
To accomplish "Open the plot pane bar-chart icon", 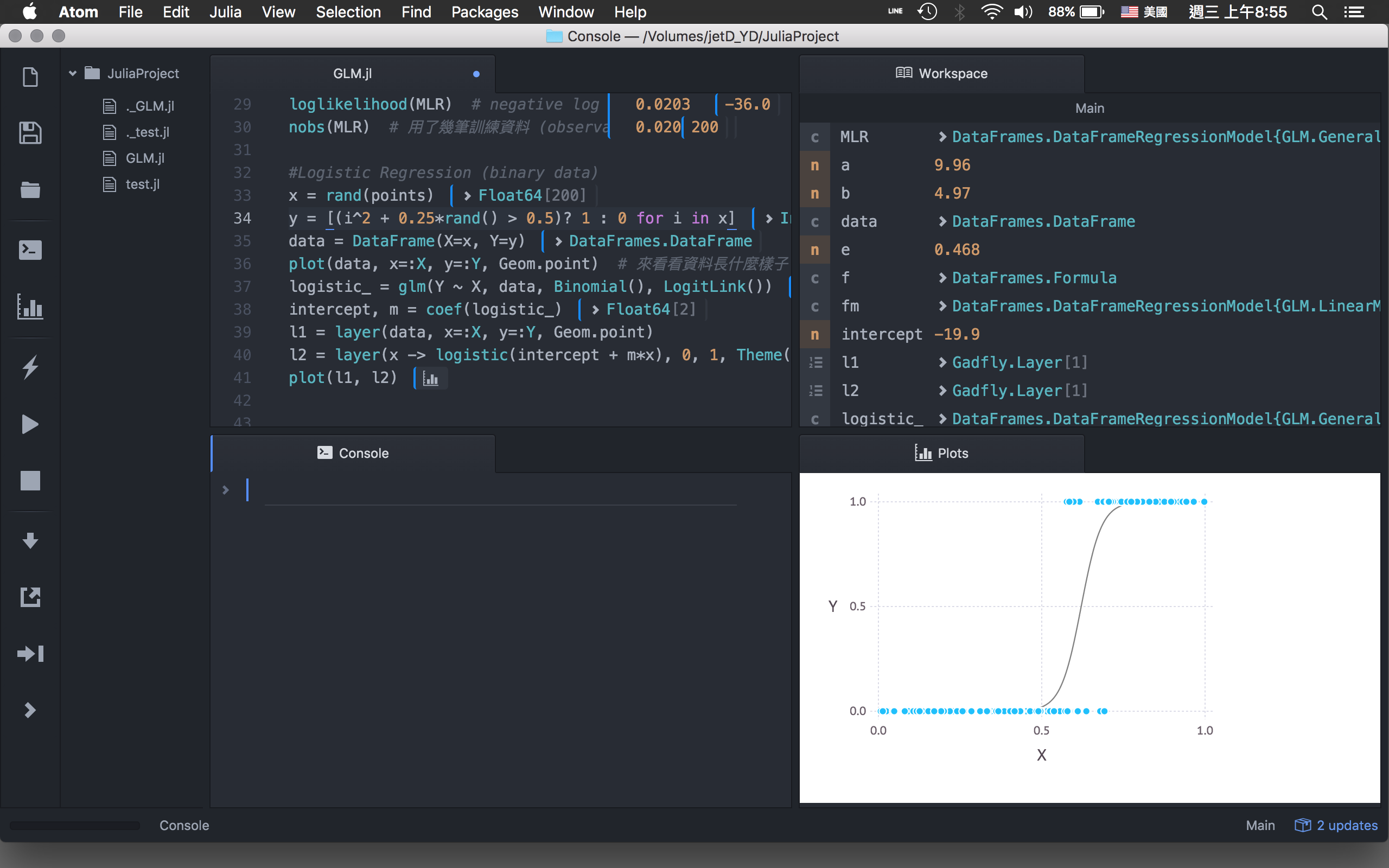I will 30,307.
